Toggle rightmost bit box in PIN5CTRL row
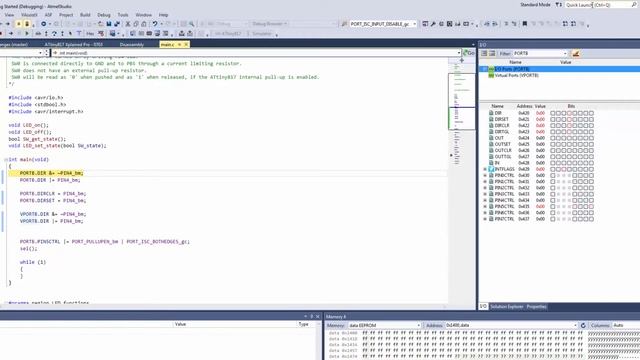The width and height of the screenshot is (640, 360). pos(591,207)
